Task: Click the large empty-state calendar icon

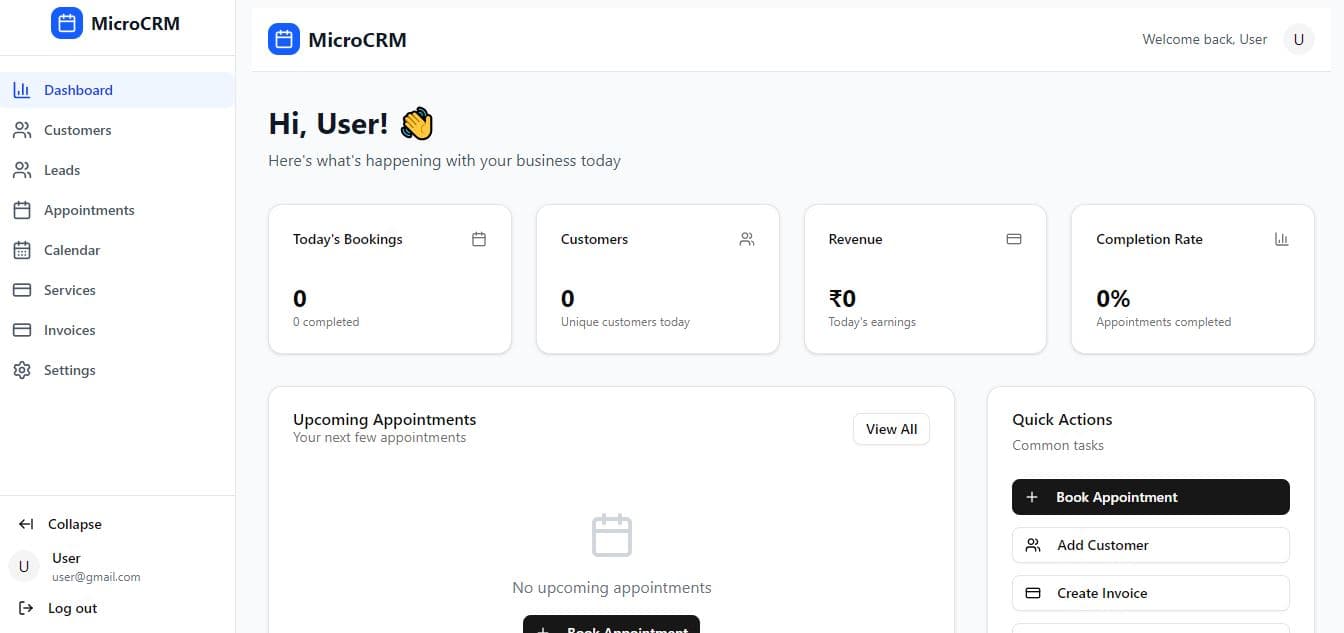Action: point(612,536)
